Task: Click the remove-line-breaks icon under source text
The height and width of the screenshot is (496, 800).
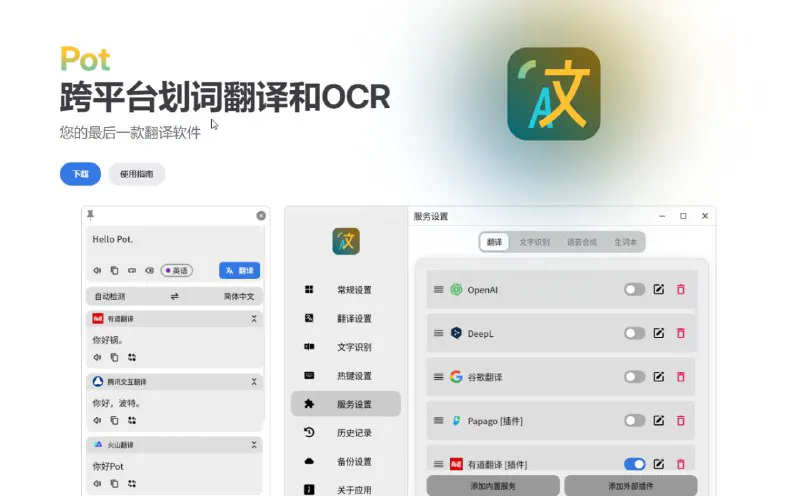Action: 132,270
